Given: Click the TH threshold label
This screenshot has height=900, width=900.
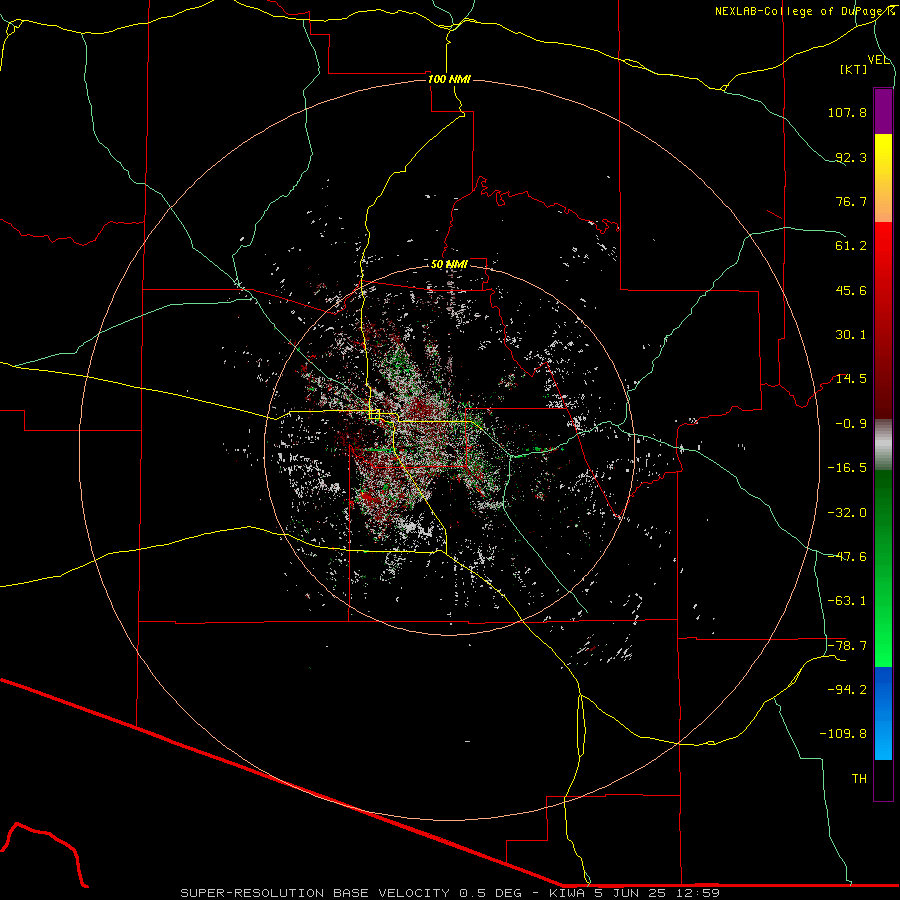Looking at the screenshot, I should [859, 778].
